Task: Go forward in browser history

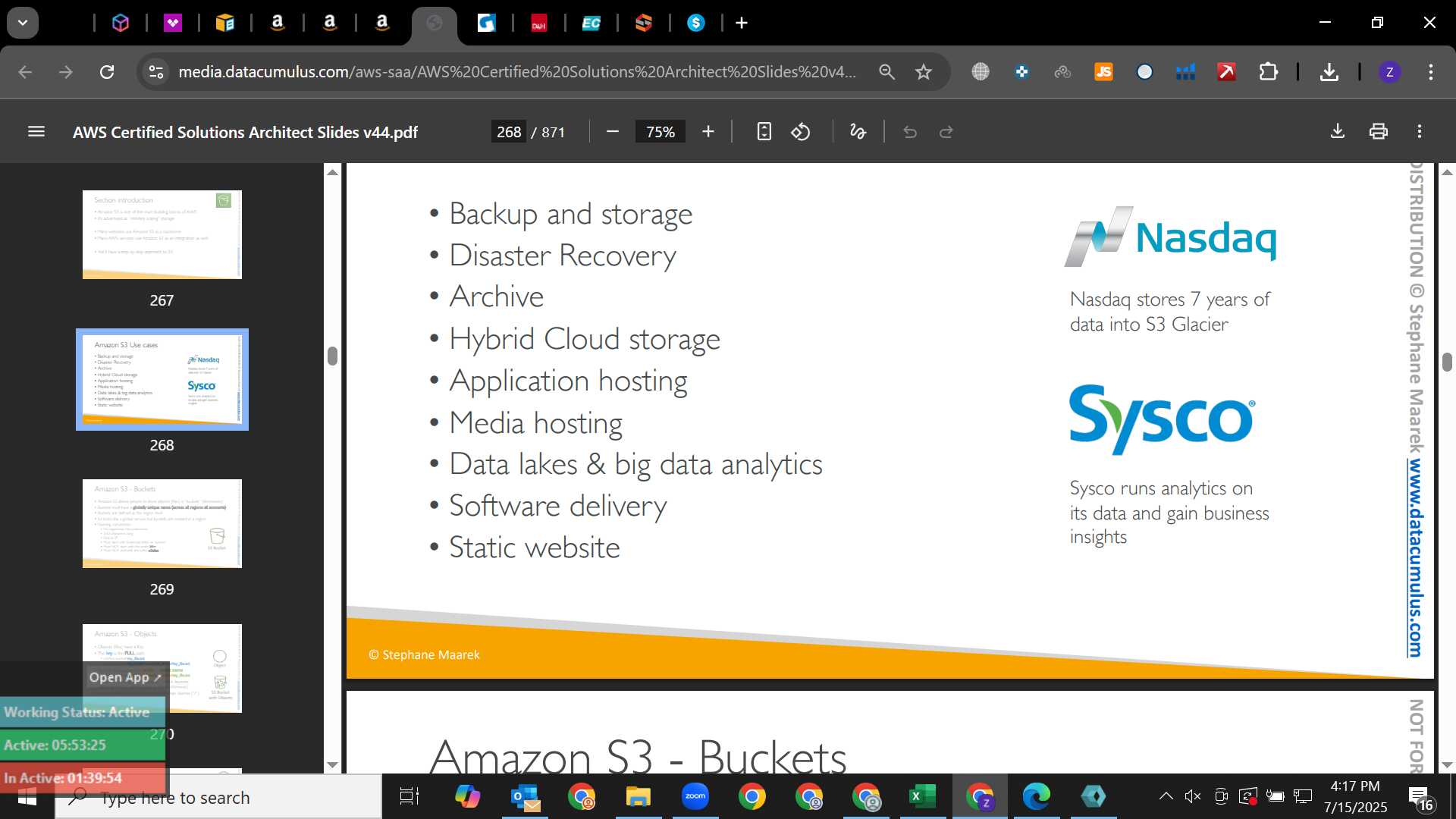Action: (66, 72)
